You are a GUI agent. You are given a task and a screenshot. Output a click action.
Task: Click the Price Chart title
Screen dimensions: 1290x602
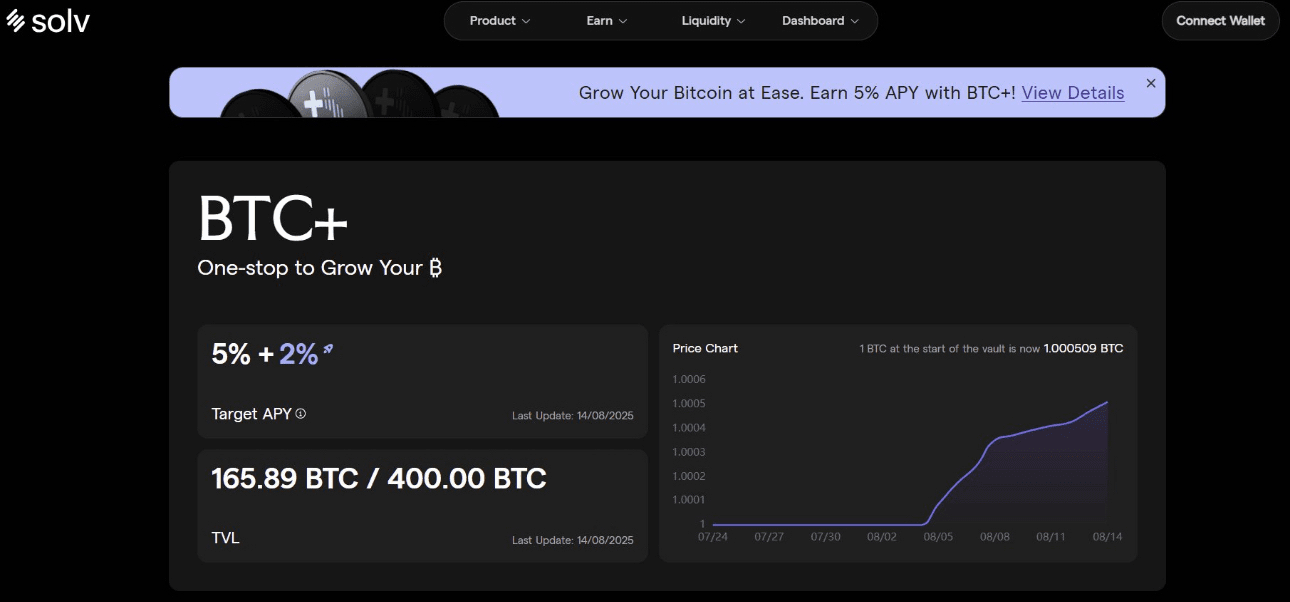point(705,348)
